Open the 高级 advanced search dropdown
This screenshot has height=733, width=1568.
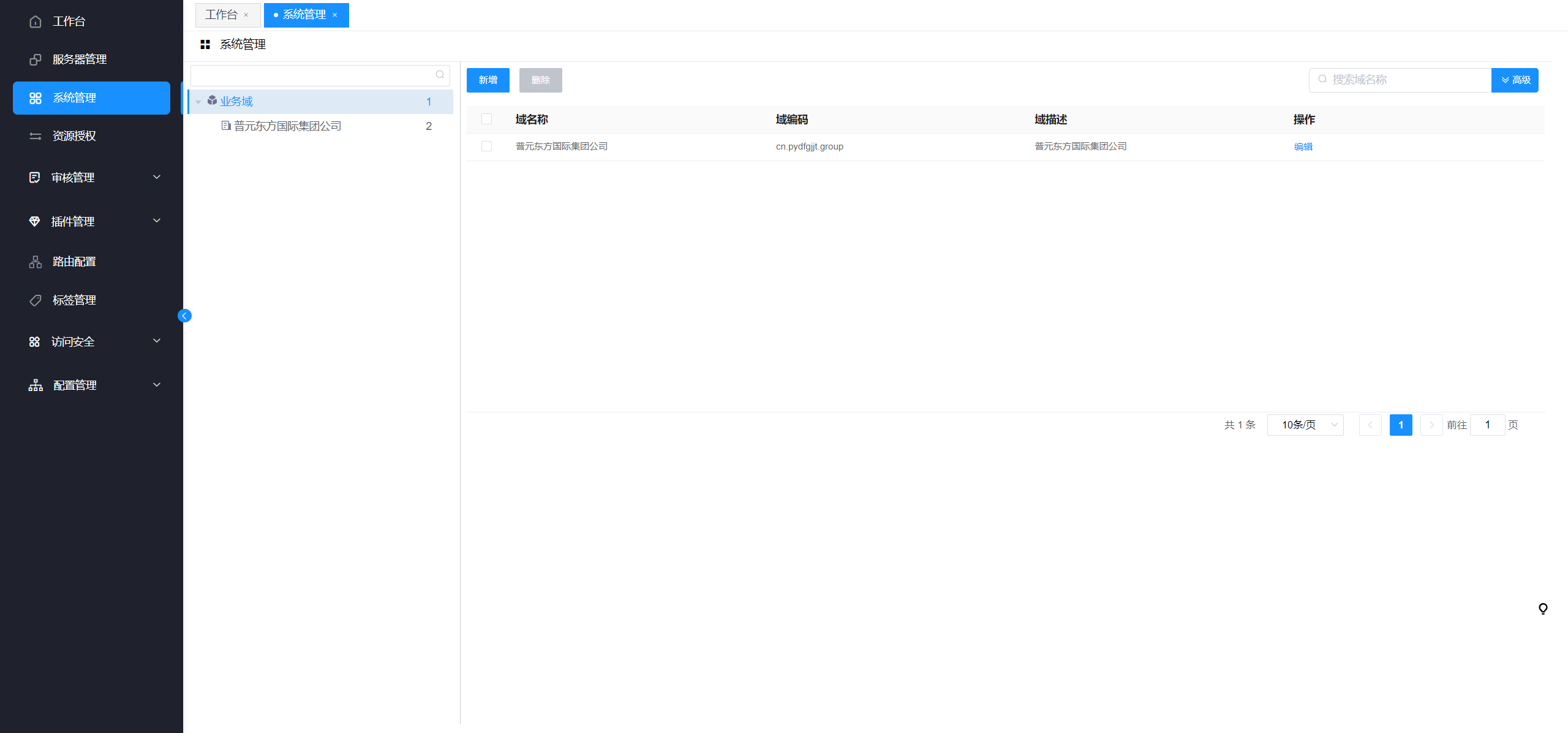1515,80
